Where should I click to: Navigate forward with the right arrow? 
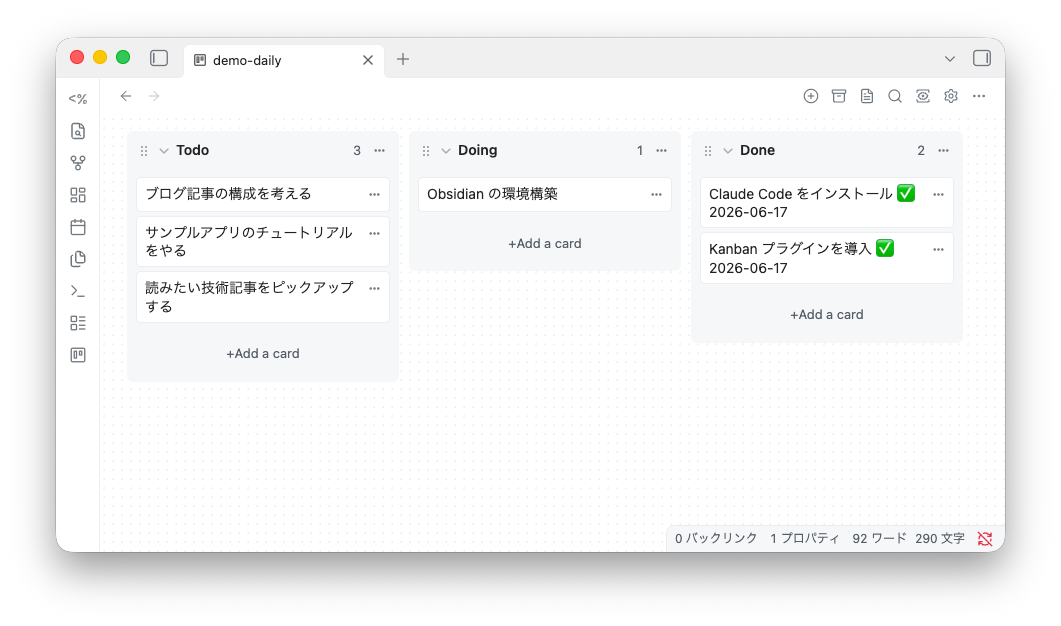click(x=154, y=96)
